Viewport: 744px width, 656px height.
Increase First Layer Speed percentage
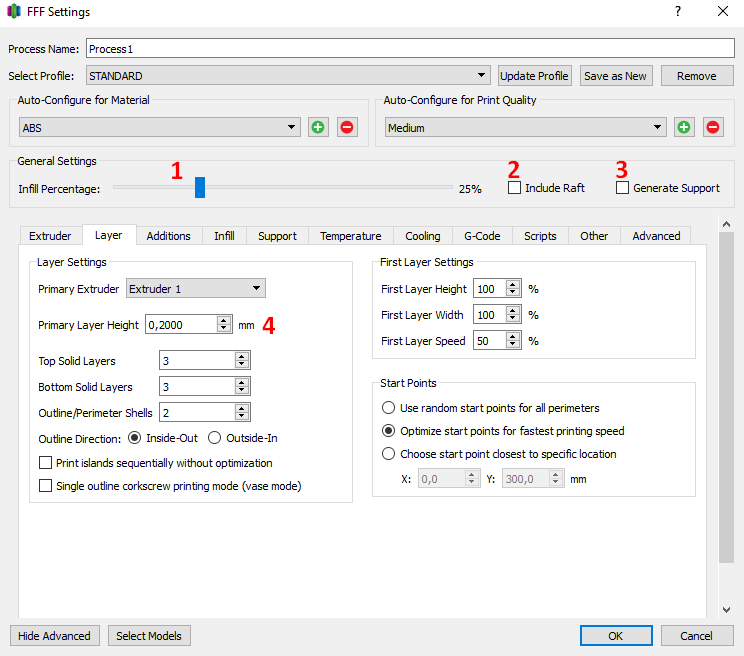[x=512, y=337]
